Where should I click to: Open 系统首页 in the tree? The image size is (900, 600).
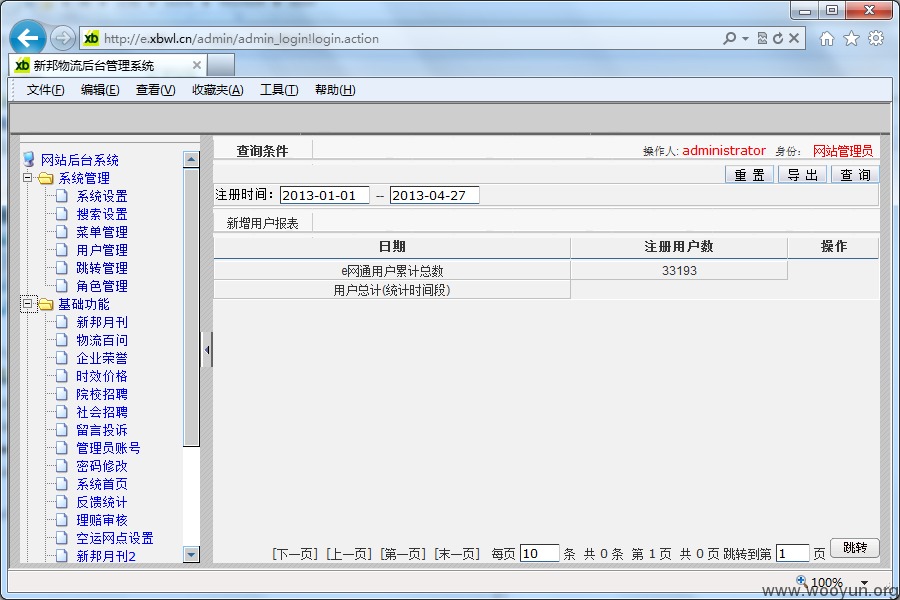[x=102, y=484]
